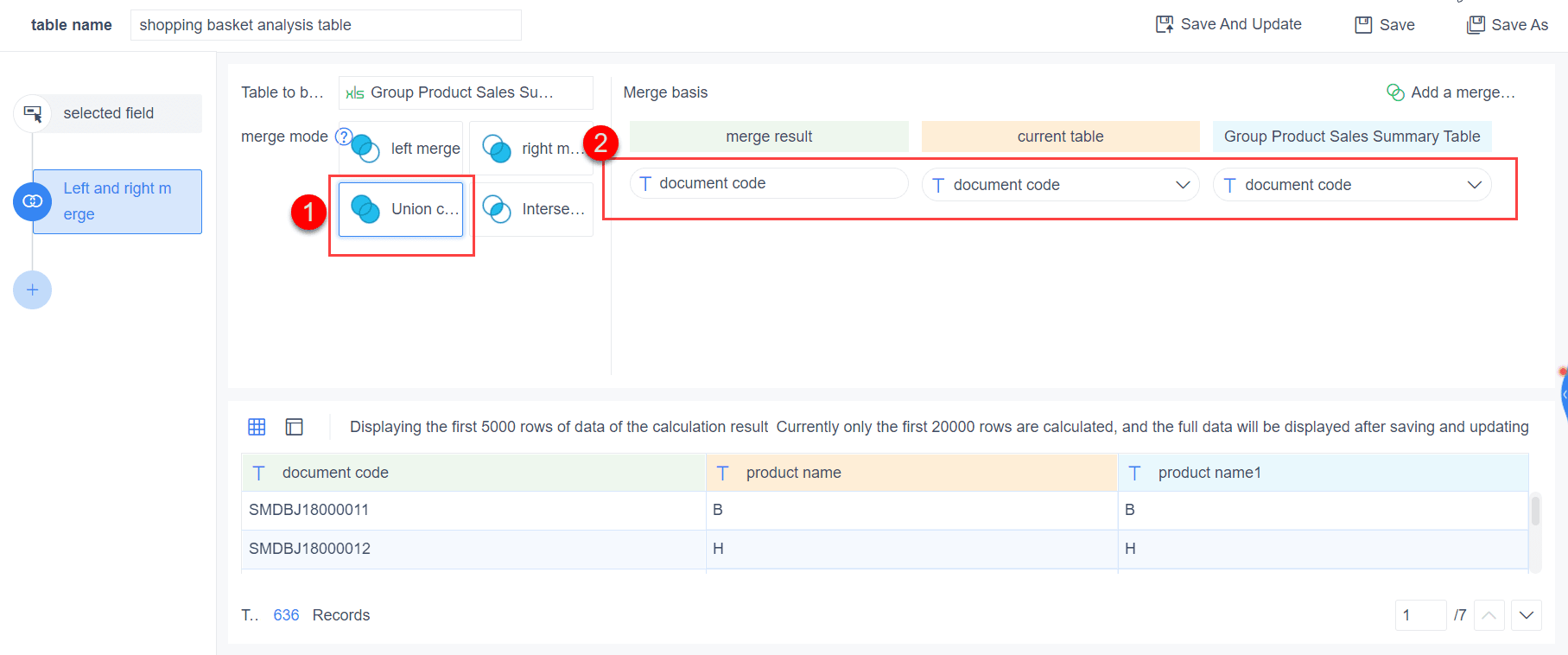Switch to grid table view icon
Screen dimensions: 1568x655
click(x=257, y=427)
